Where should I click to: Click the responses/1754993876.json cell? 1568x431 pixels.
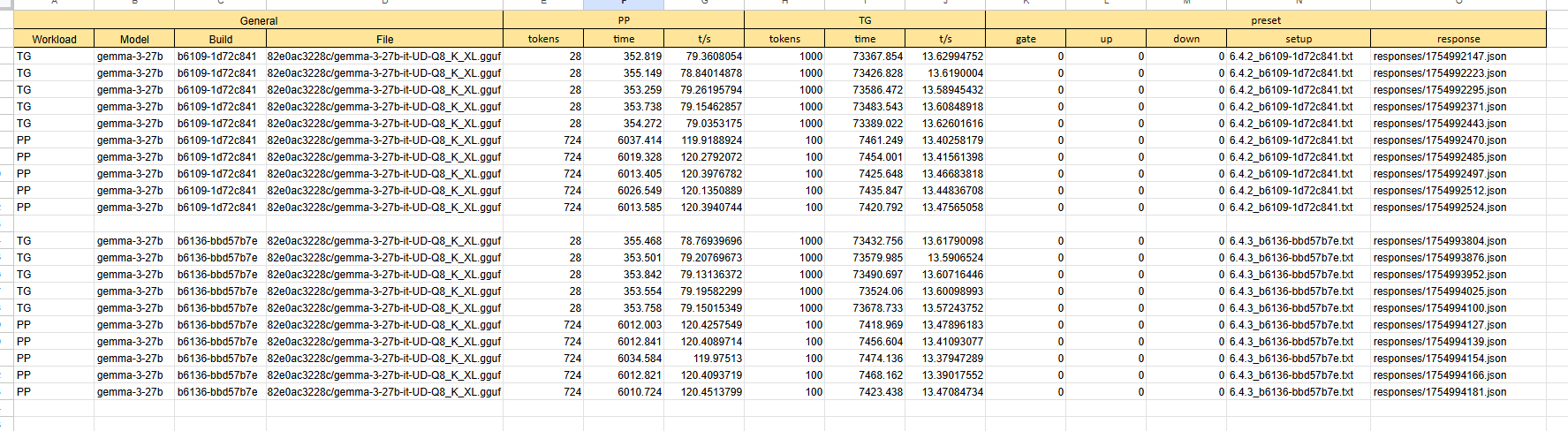click(1458, 257)
